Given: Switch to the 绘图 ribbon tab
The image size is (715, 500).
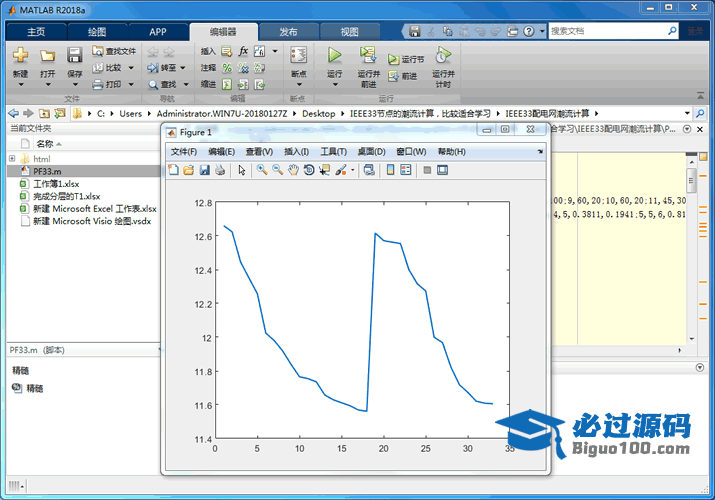Looking at the screenshot, I should click(x=97, y=32).
